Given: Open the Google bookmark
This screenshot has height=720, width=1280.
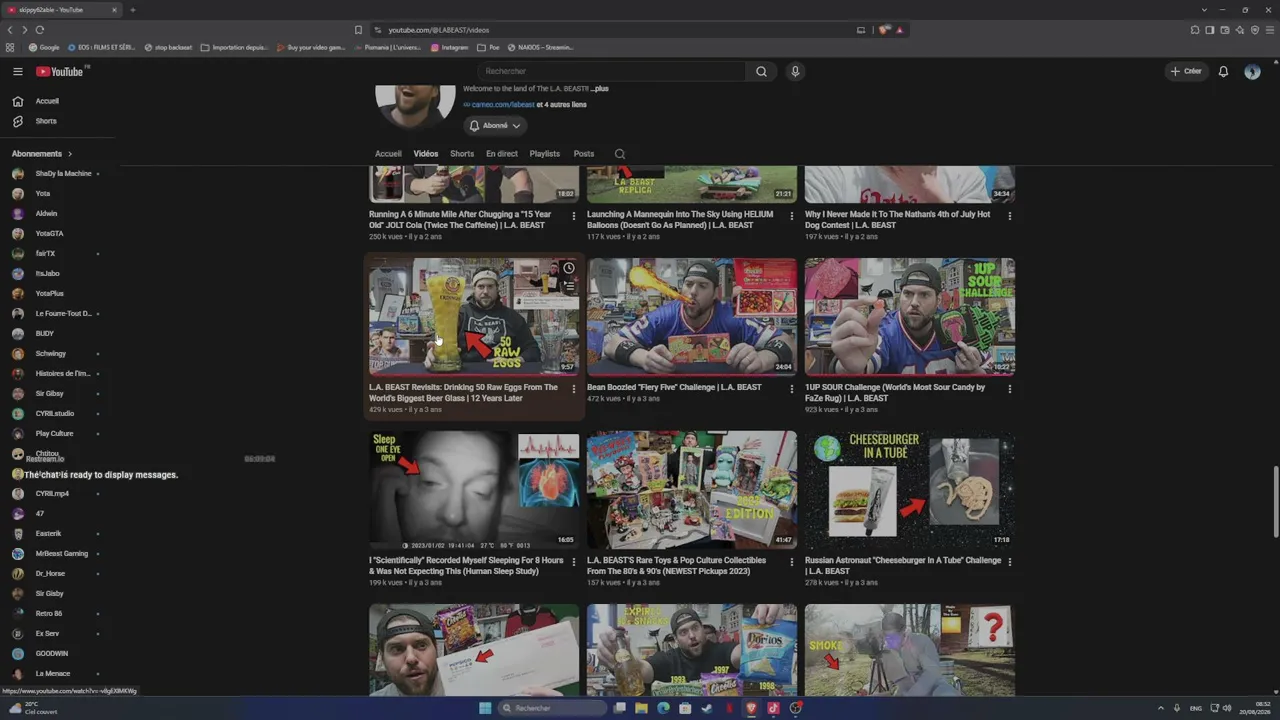Looking at the screenshot, I should (44, 47).
